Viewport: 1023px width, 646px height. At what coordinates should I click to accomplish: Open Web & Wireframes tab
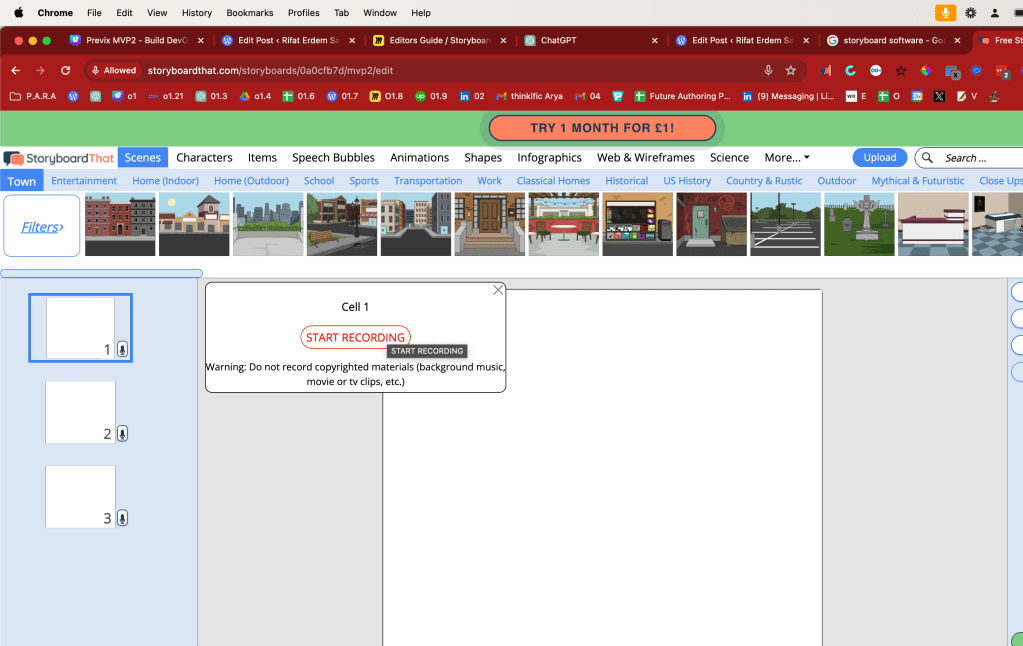[646, 157]
